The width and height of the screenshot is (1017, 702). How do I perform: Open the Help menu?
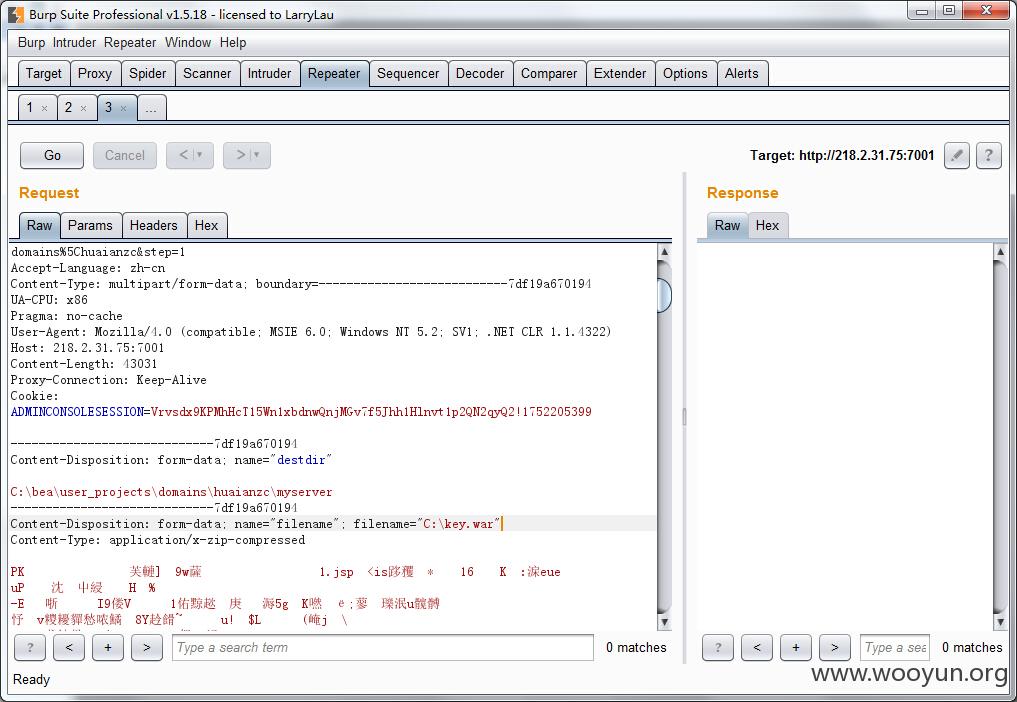point(233,42)
